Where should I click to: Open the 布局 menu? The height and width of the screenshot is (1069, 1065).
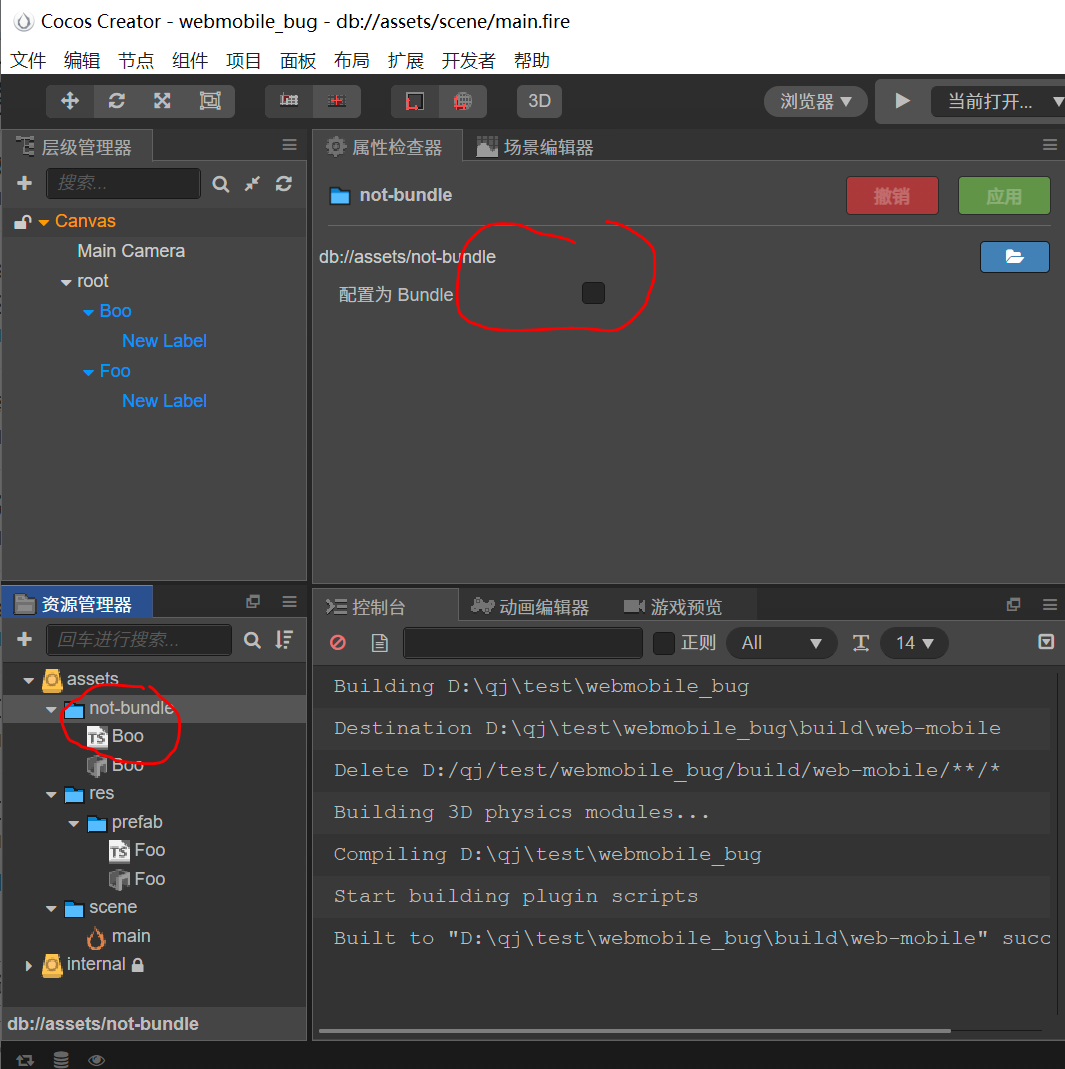[352, 61]
